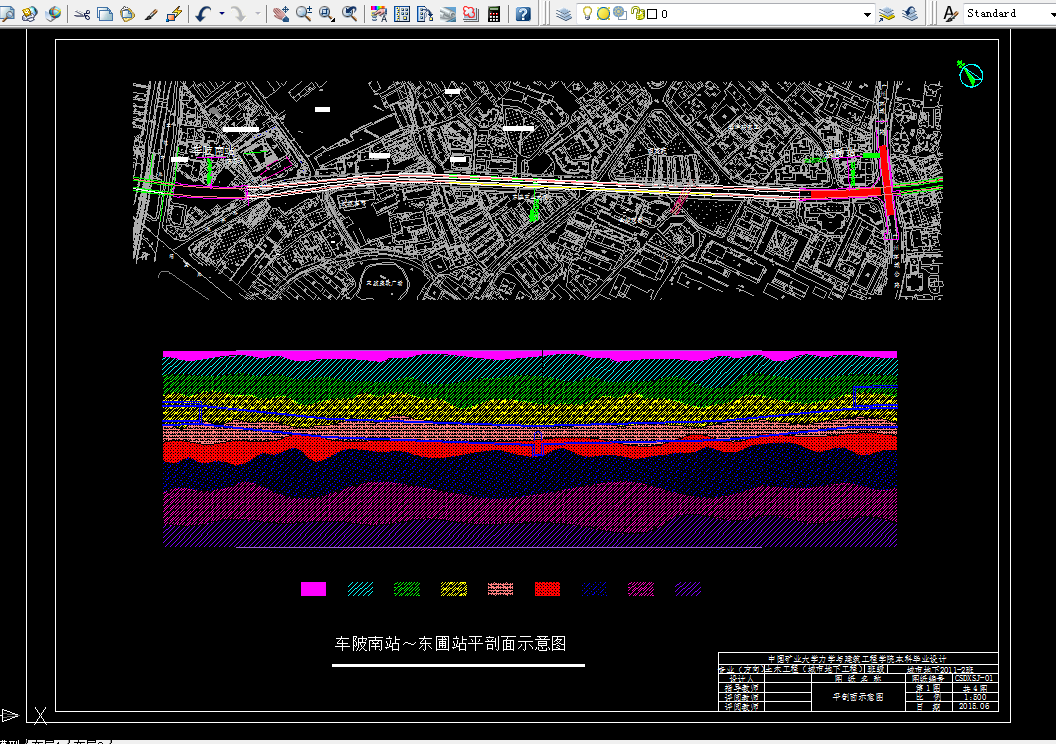
Task: Select the yellow hatched legend swatch
Action: click(x=453, y=589)
